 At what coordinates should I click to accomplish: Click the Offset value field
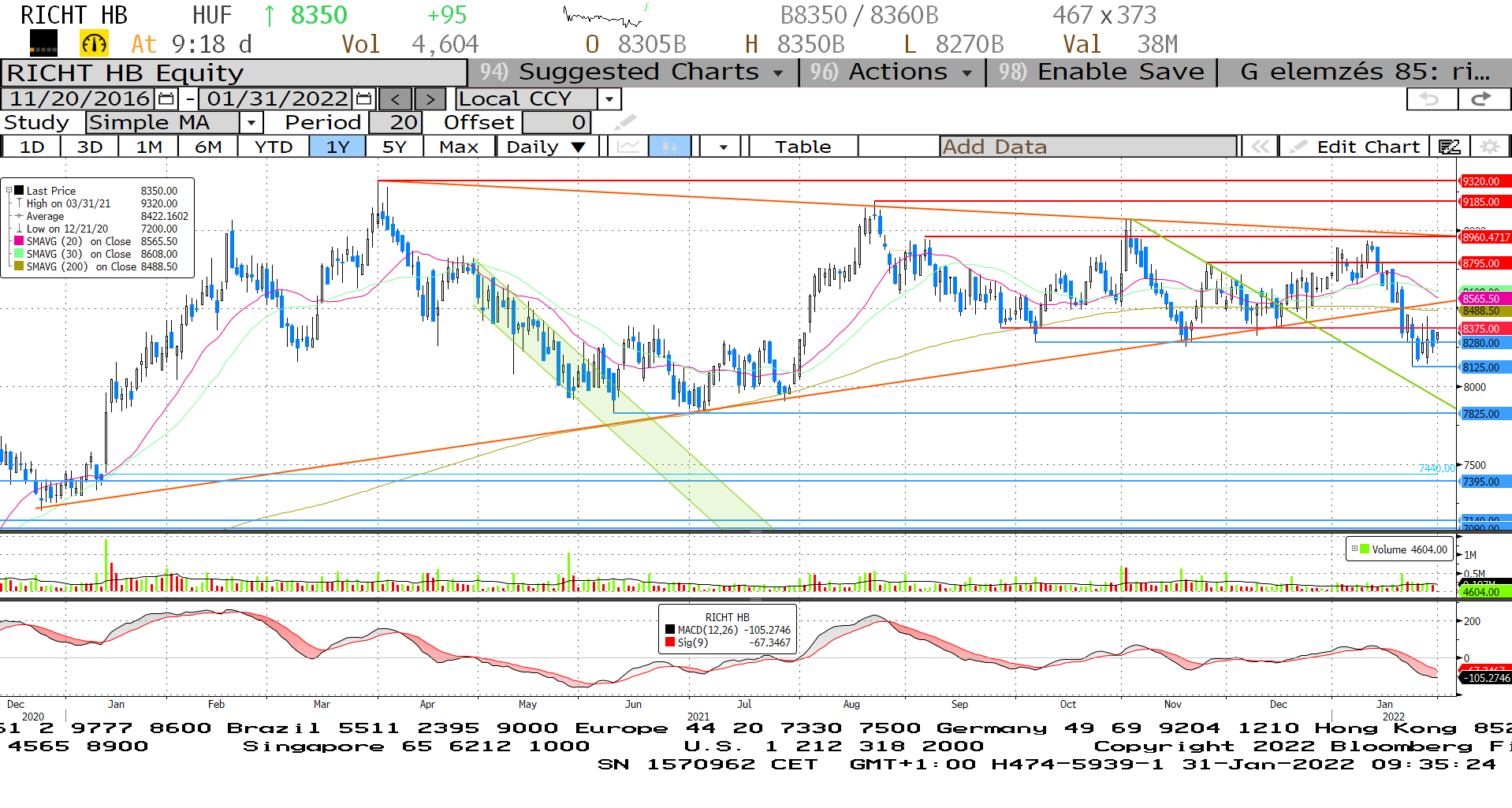pyautogui.click(x=556, y=122)
